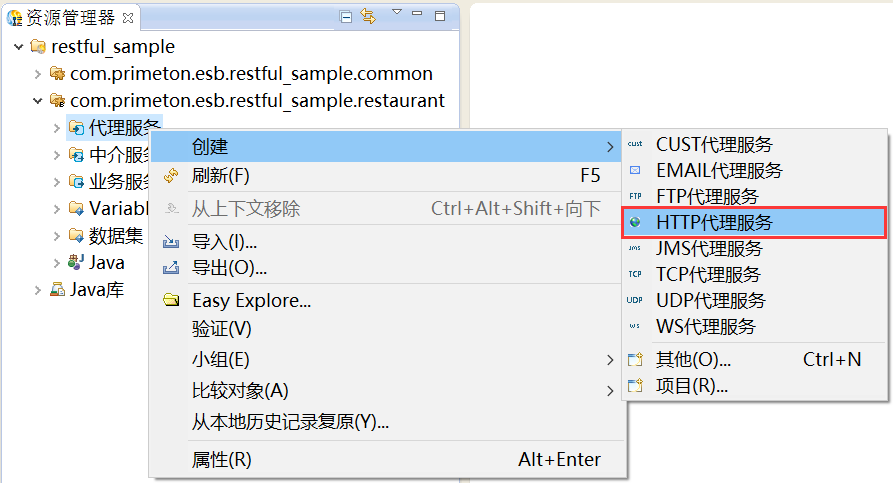The height and width of the screenshot is (483, 893).
Task: Open the 创建 submenu entry
Action: point(386,147)
